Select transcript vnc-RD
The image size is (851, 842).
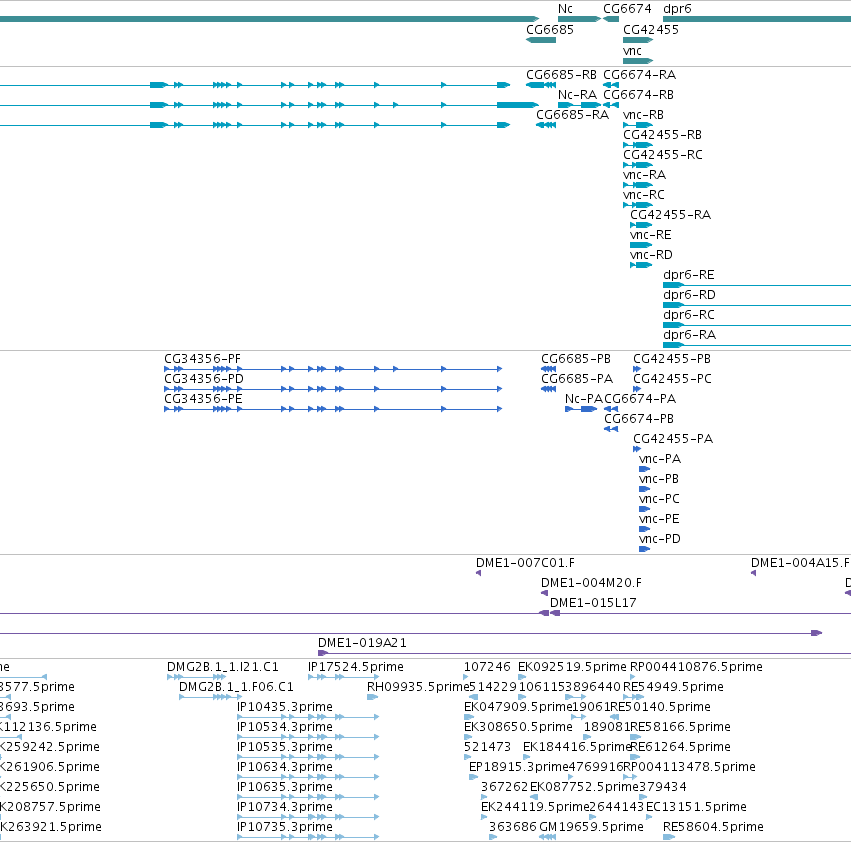[651, 256]
